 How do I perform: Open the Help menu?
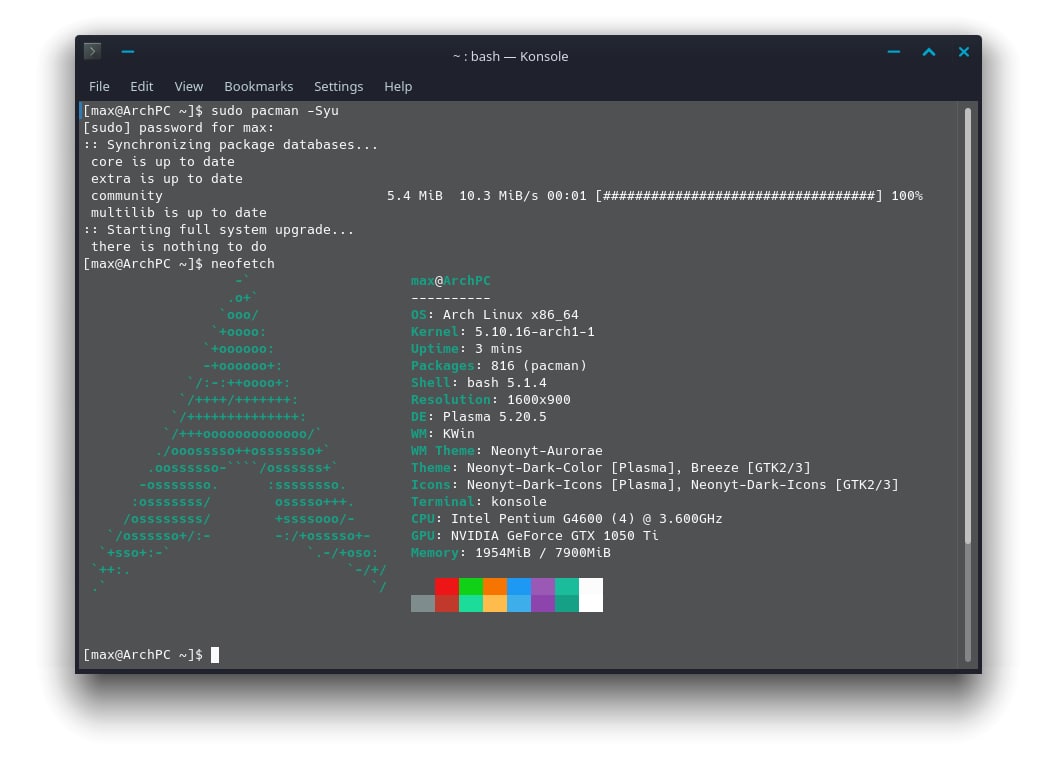tap(398, 86)
